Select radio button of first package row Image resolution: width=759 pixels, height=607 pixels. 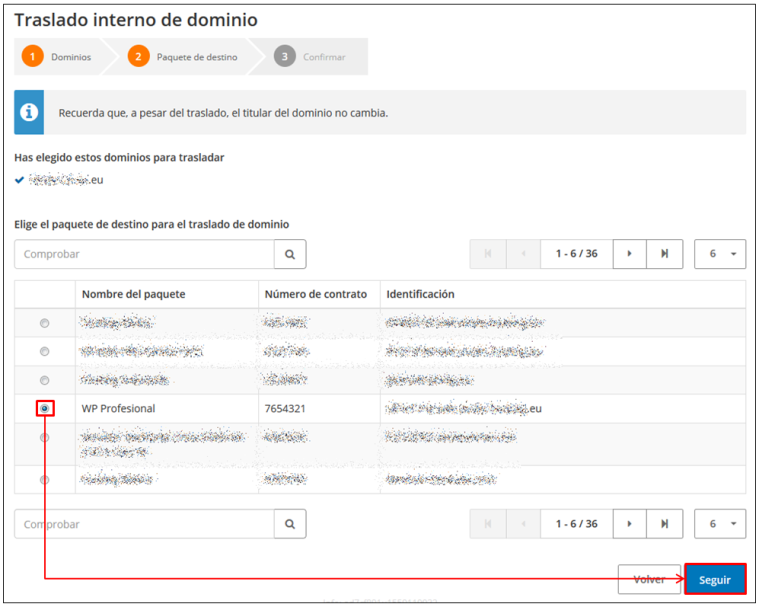(45, 323)
